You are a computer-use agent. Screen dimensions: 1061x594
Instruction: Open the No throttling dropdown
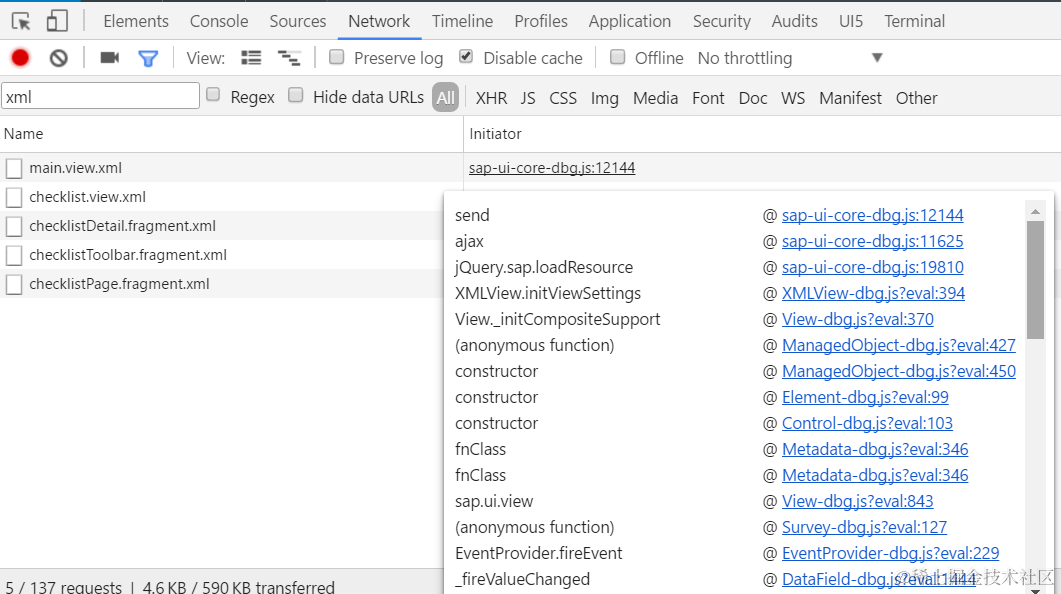[790, 58]
